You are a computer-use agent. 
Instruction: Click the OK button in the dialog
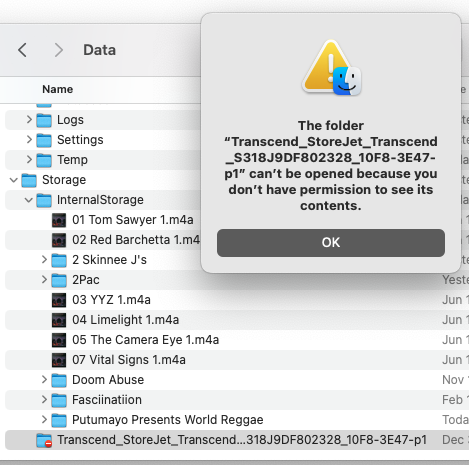pyautogui.click(x=331, y=243)
